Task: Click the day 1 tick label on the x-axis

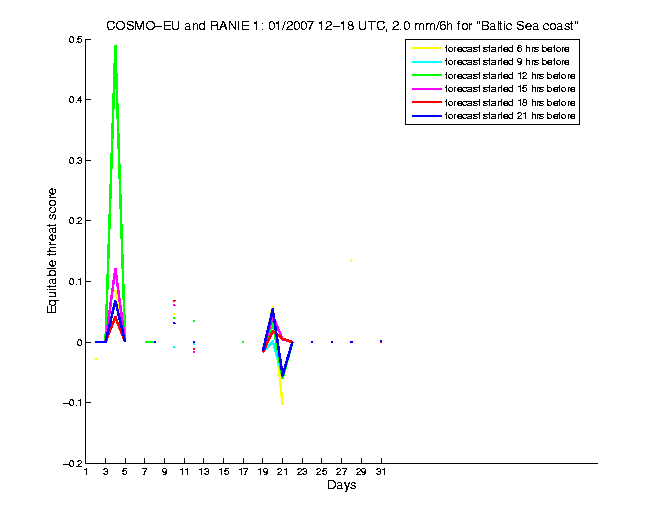Action: pyautogui.click(x=86, y=472)
